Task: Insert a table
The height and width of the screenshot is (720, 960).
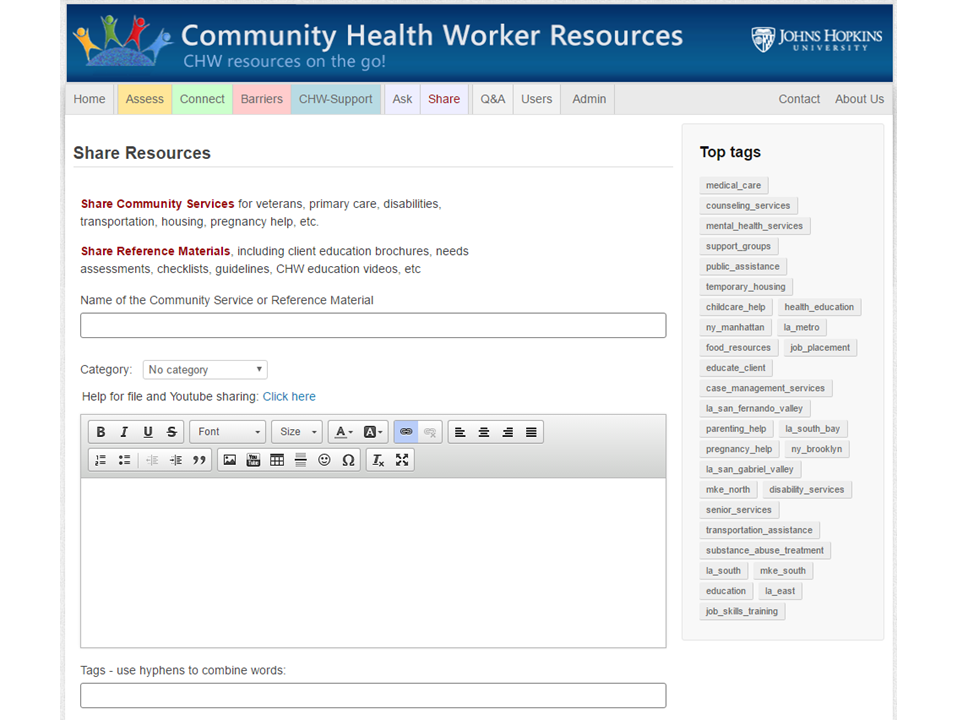Action: tap(277, 460)
